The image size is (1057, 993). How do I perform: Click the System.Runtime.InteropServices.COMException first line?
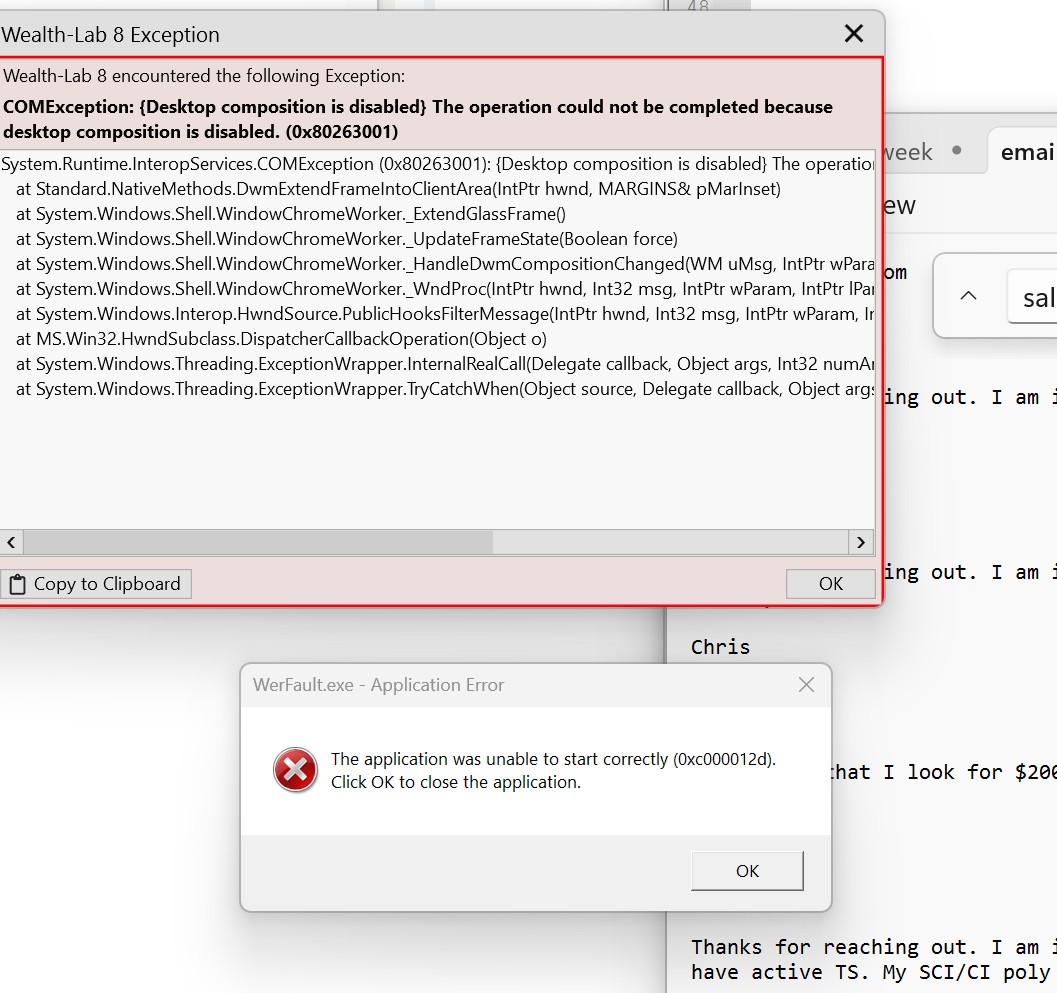(437, 164)
